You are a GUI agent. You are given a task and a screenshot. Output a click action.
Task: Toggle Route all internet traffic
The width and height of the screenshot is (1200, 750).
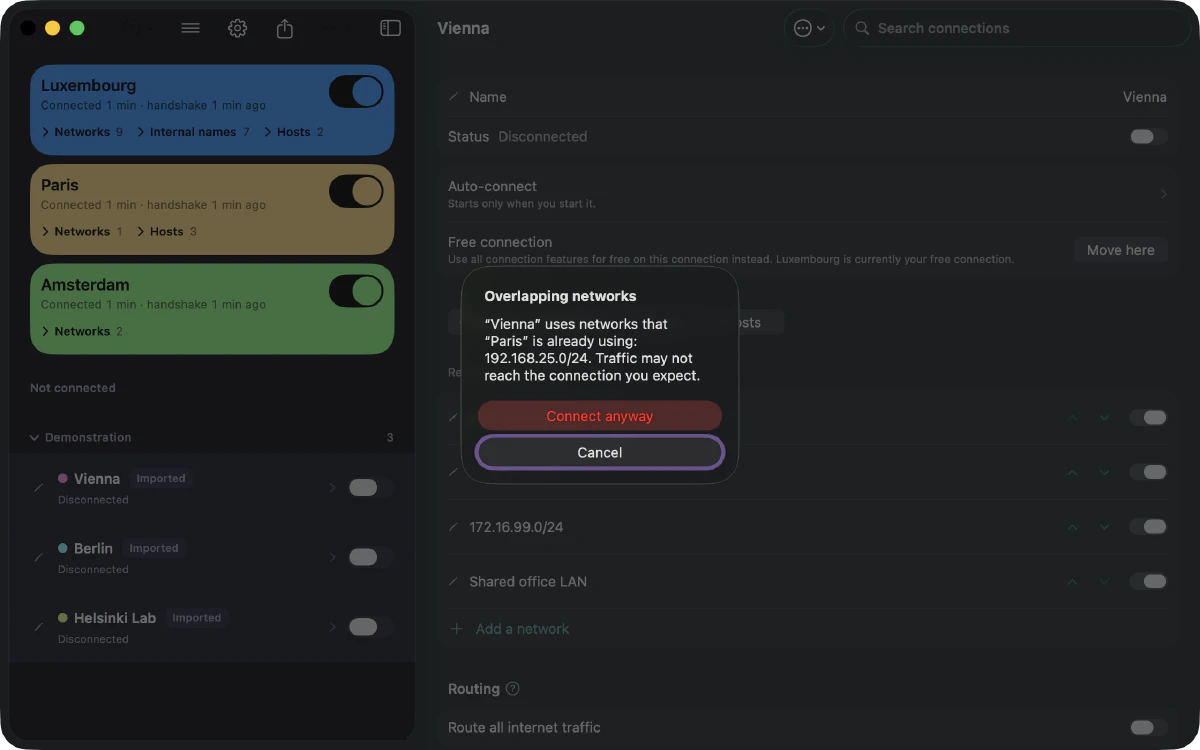[1149, 728]
